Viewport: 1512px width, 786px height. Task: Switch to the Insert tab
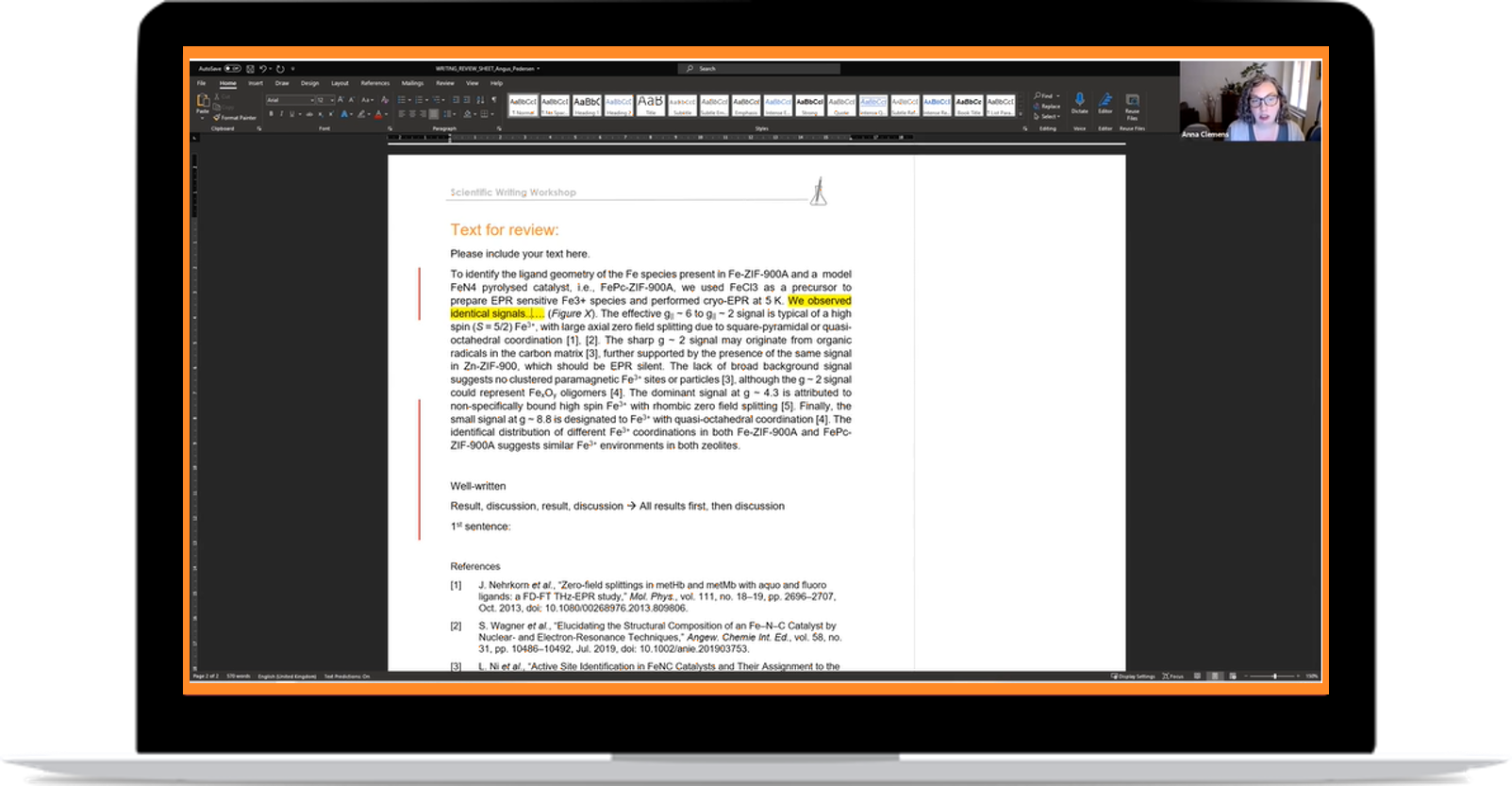point(256,83)
